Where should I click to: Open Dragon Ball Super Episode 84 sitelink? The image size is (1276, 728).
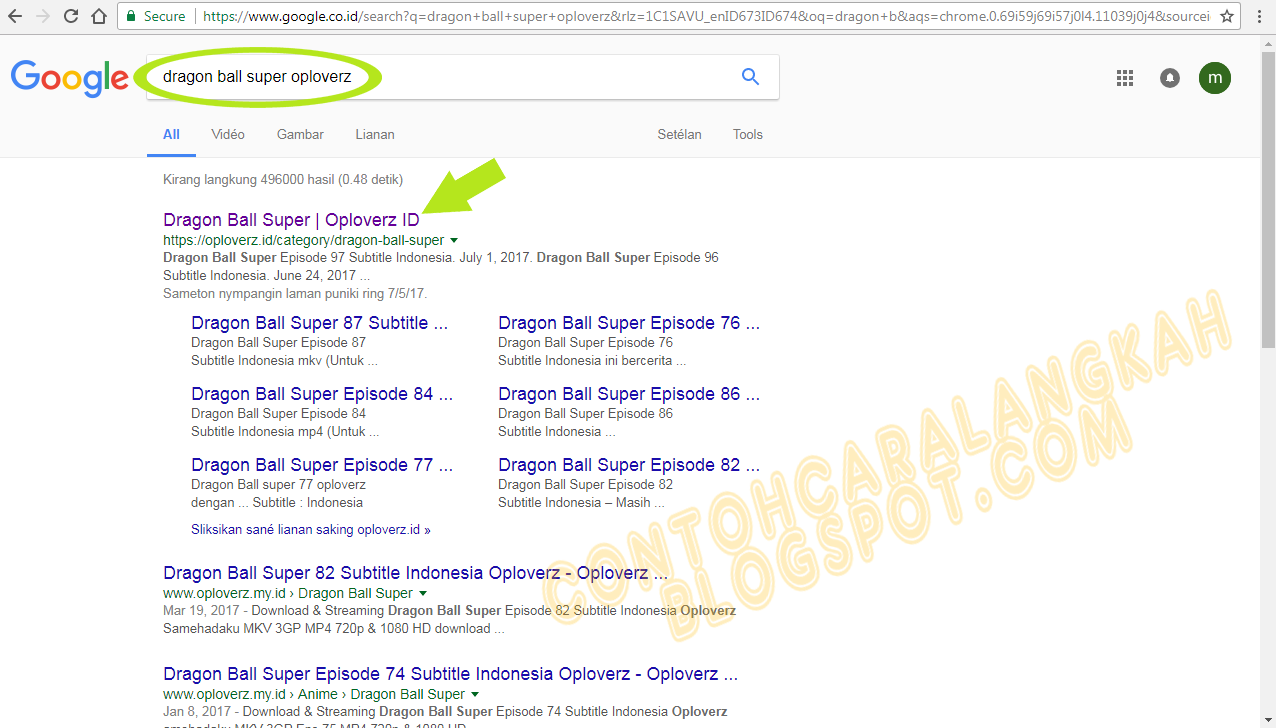[x=322, y=394]
